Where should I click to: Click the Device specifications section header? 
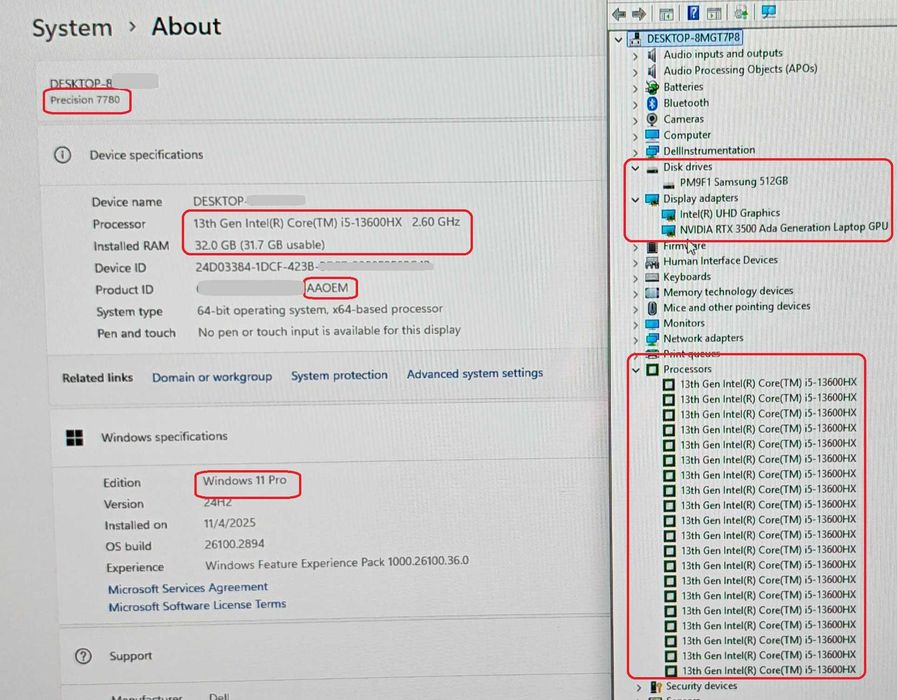click(x=146, y=155)
